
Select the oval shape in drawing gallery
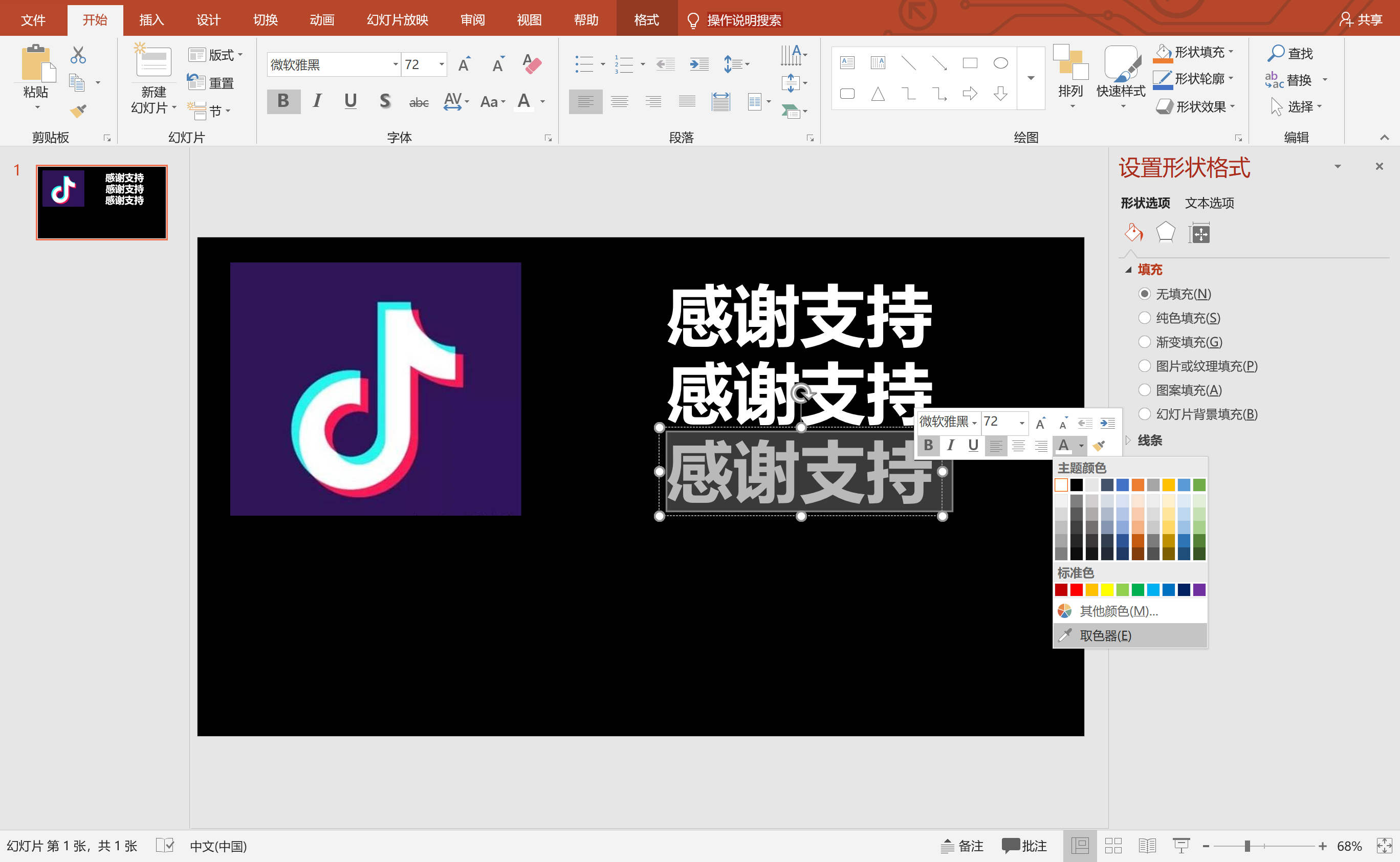tap(1000, 63)
